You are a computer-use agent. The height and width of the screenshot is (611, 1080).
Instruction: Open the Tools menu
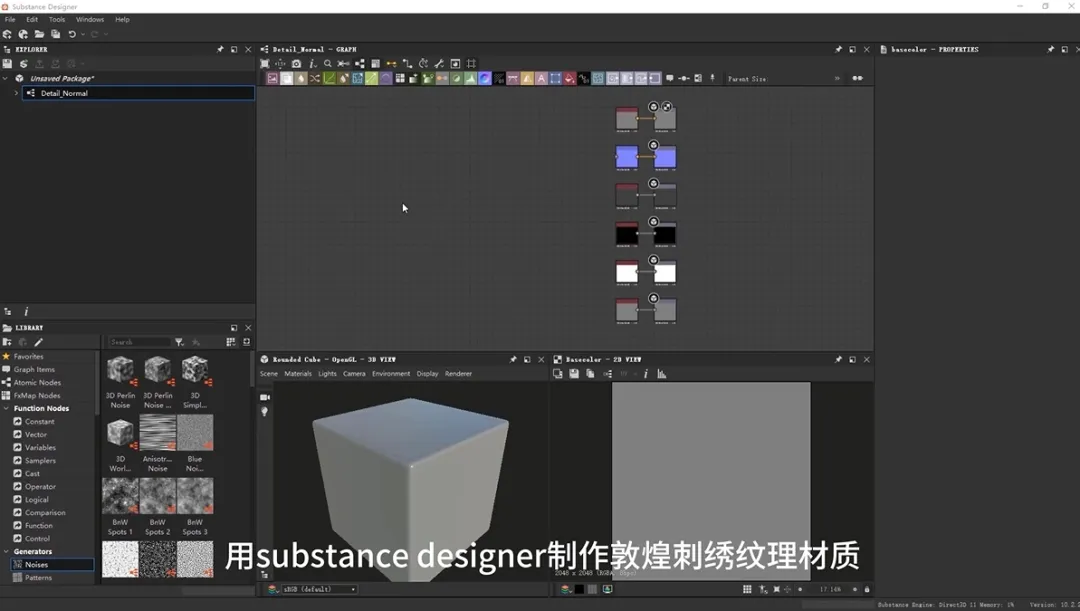(56, 19)
